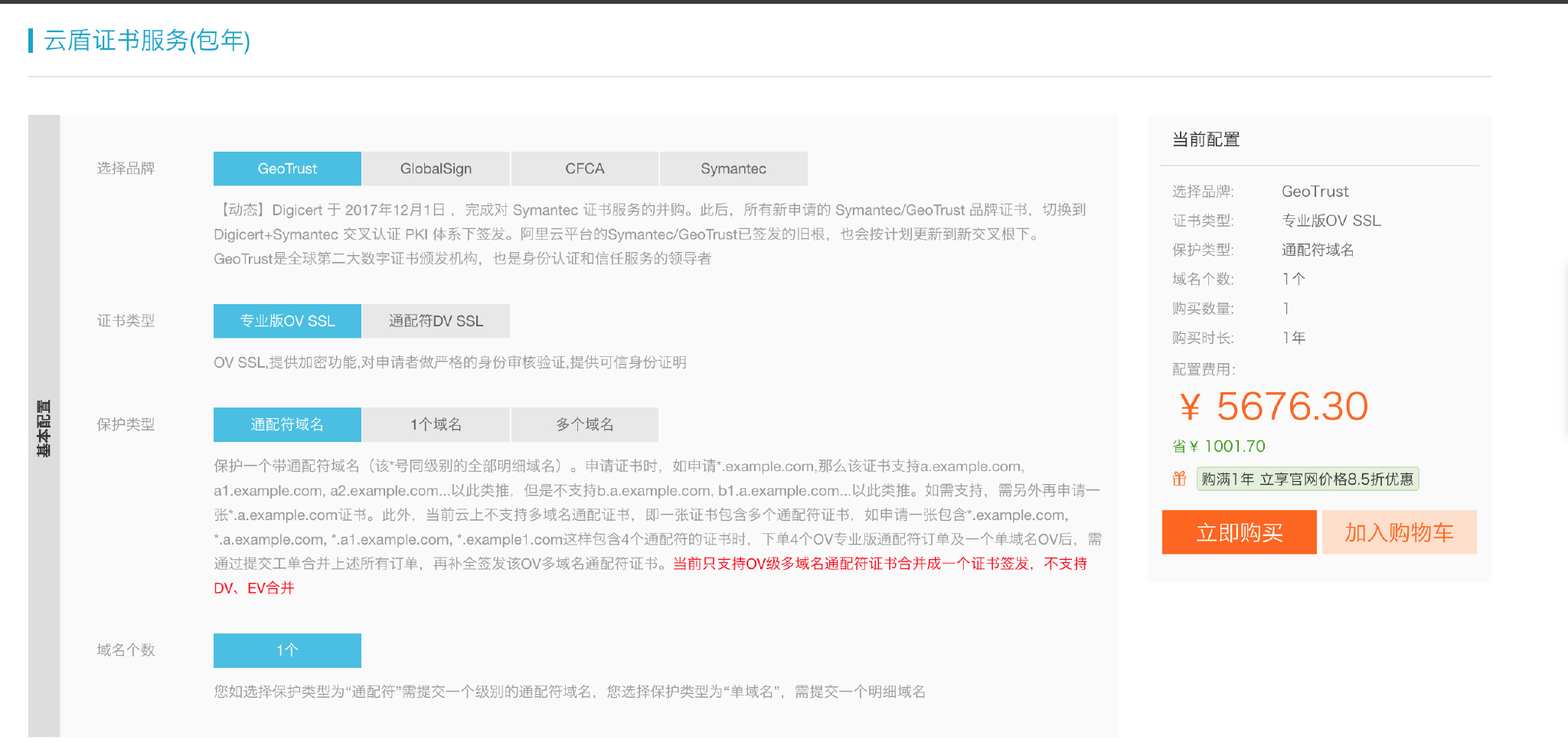
Task: Click the summary value 专业版OV SSL
Action: tap(1331, 221)
